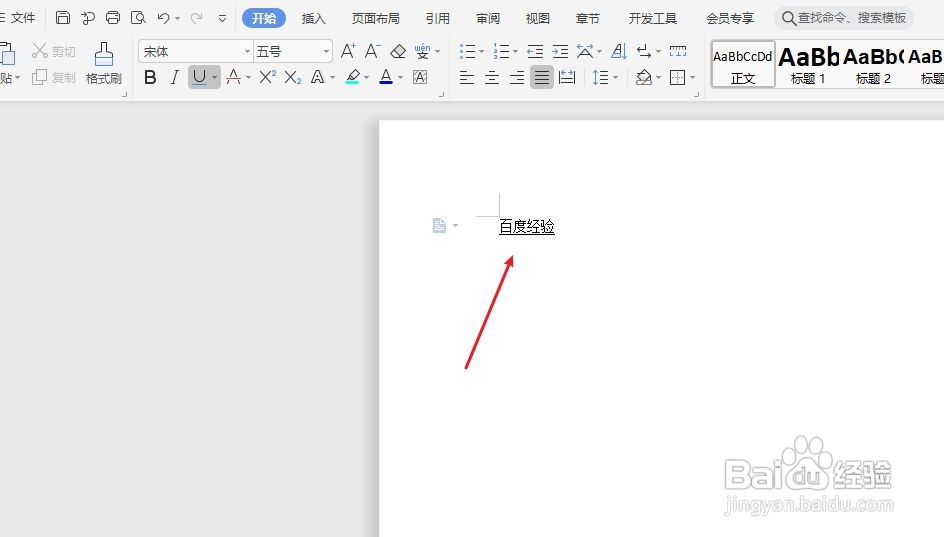Click the Undo arrow icon
944x537 pixels.
163,18
